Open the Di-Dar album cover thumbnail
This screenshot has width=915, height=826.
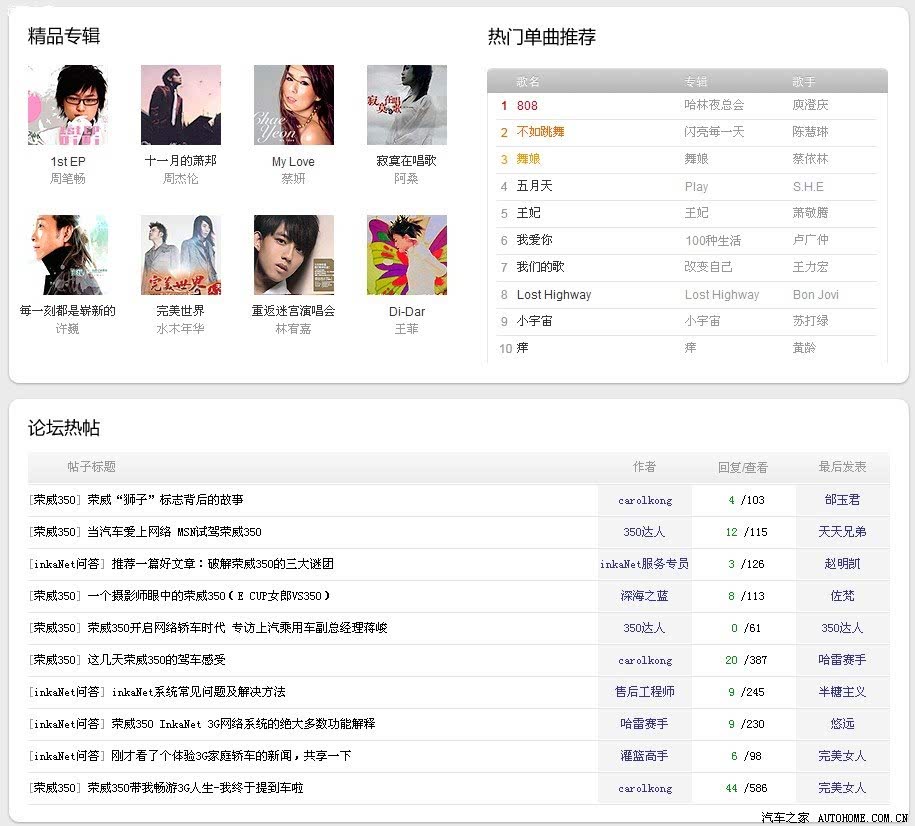pyautogui.click(x=407, y=255)
